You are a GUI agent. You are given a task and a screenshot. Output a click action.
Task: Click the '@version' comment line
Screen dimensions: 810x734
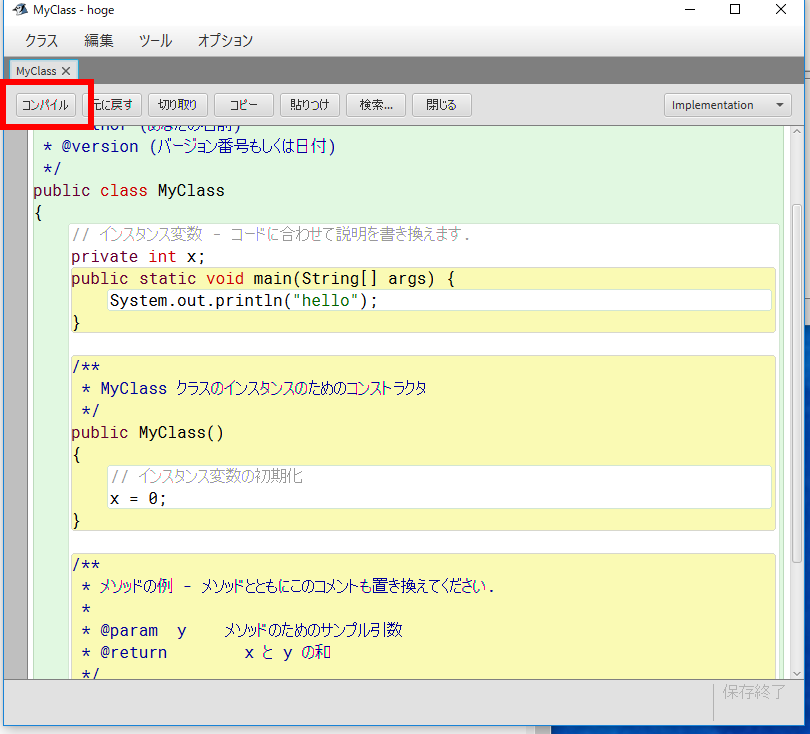(189, 147)
